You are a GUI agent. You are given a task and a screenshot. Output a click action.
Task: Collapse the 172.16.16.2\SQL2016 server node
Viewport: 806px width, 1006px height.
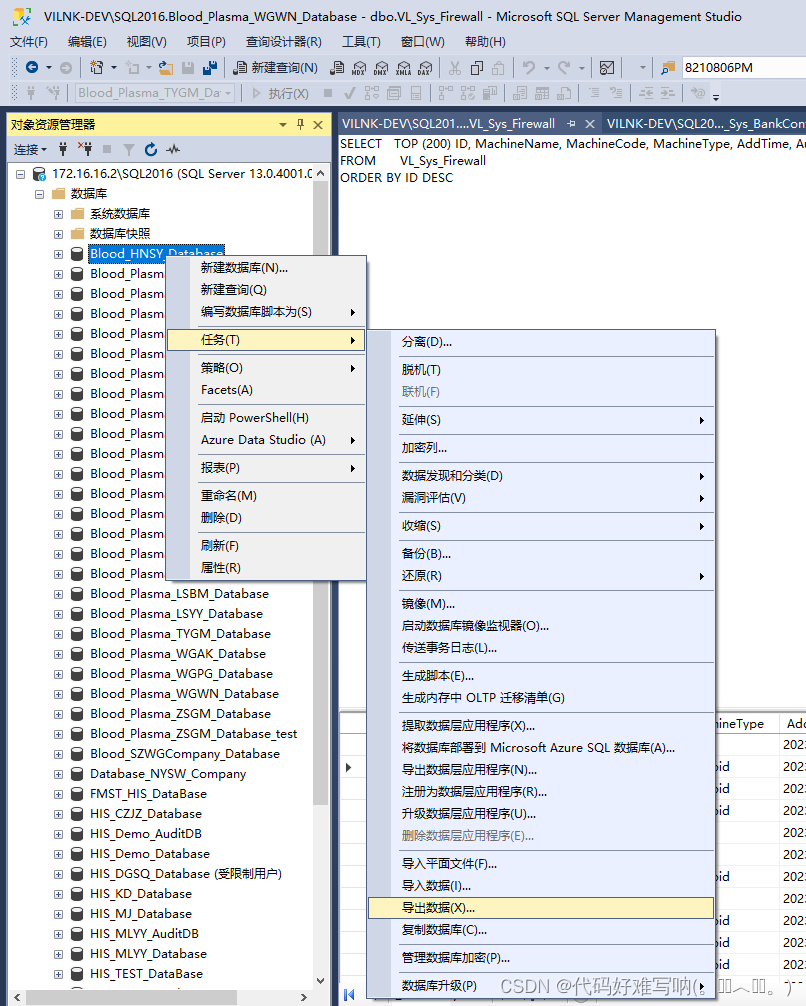click(x=20, y=174)
